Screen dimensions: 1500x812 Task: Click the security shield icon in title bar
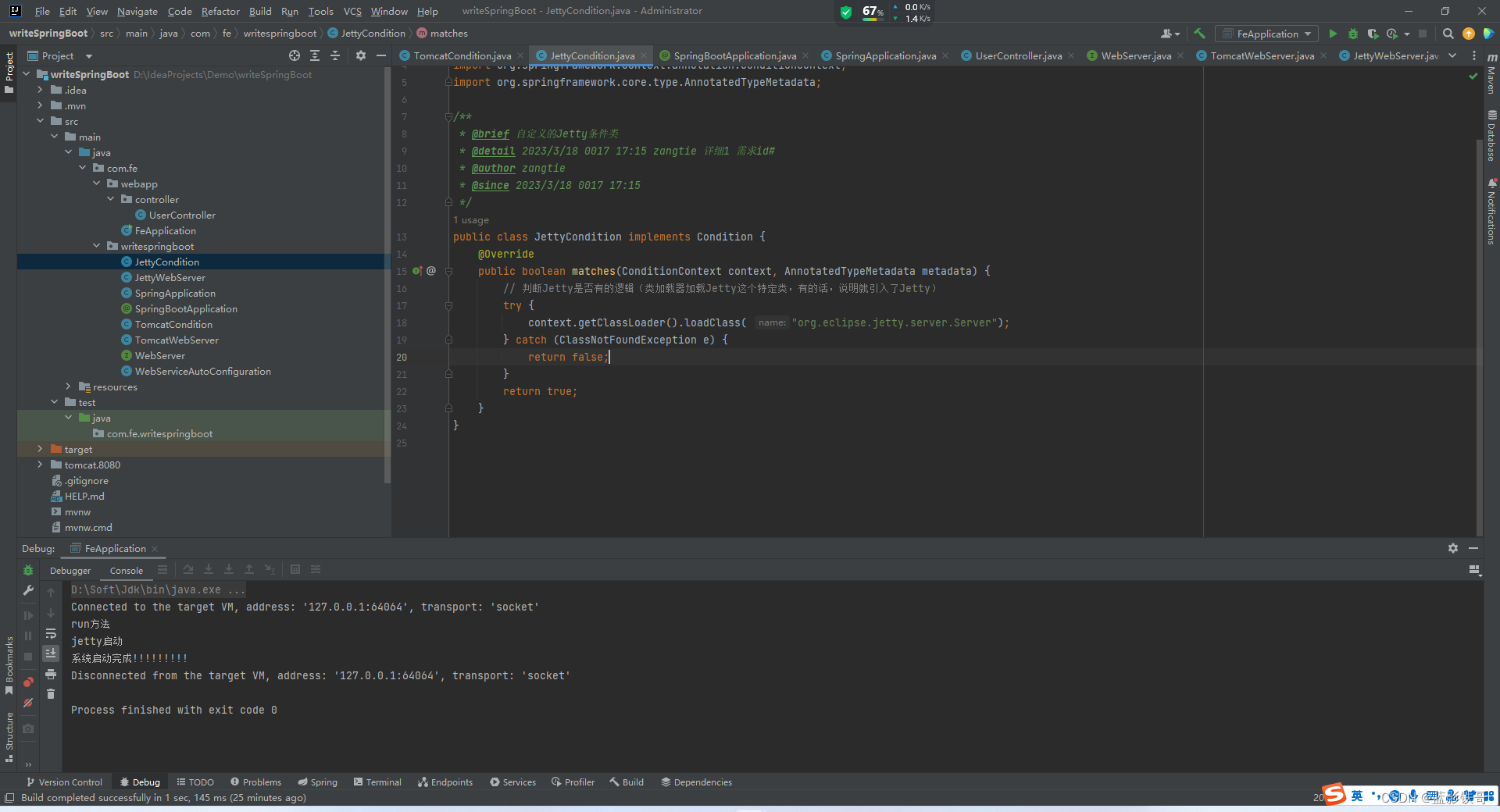pos(845,12)
